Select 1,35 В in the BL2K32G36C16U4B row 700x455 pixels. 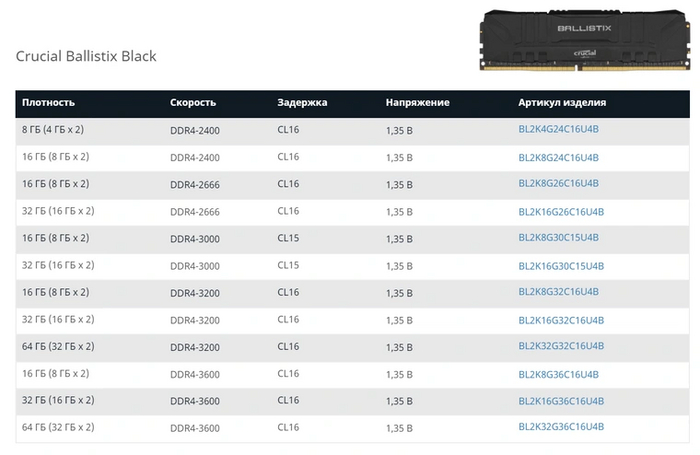399,428
